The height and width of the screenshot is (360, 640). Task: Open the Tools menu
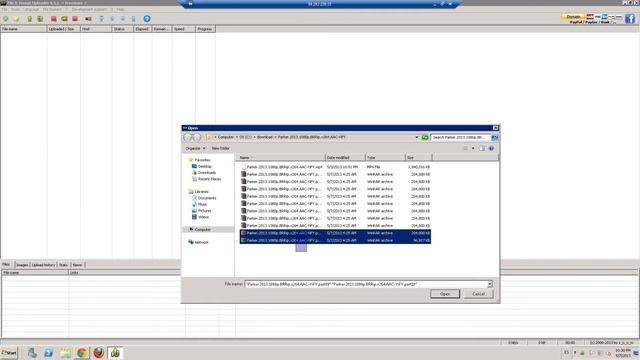pos(16,9)
